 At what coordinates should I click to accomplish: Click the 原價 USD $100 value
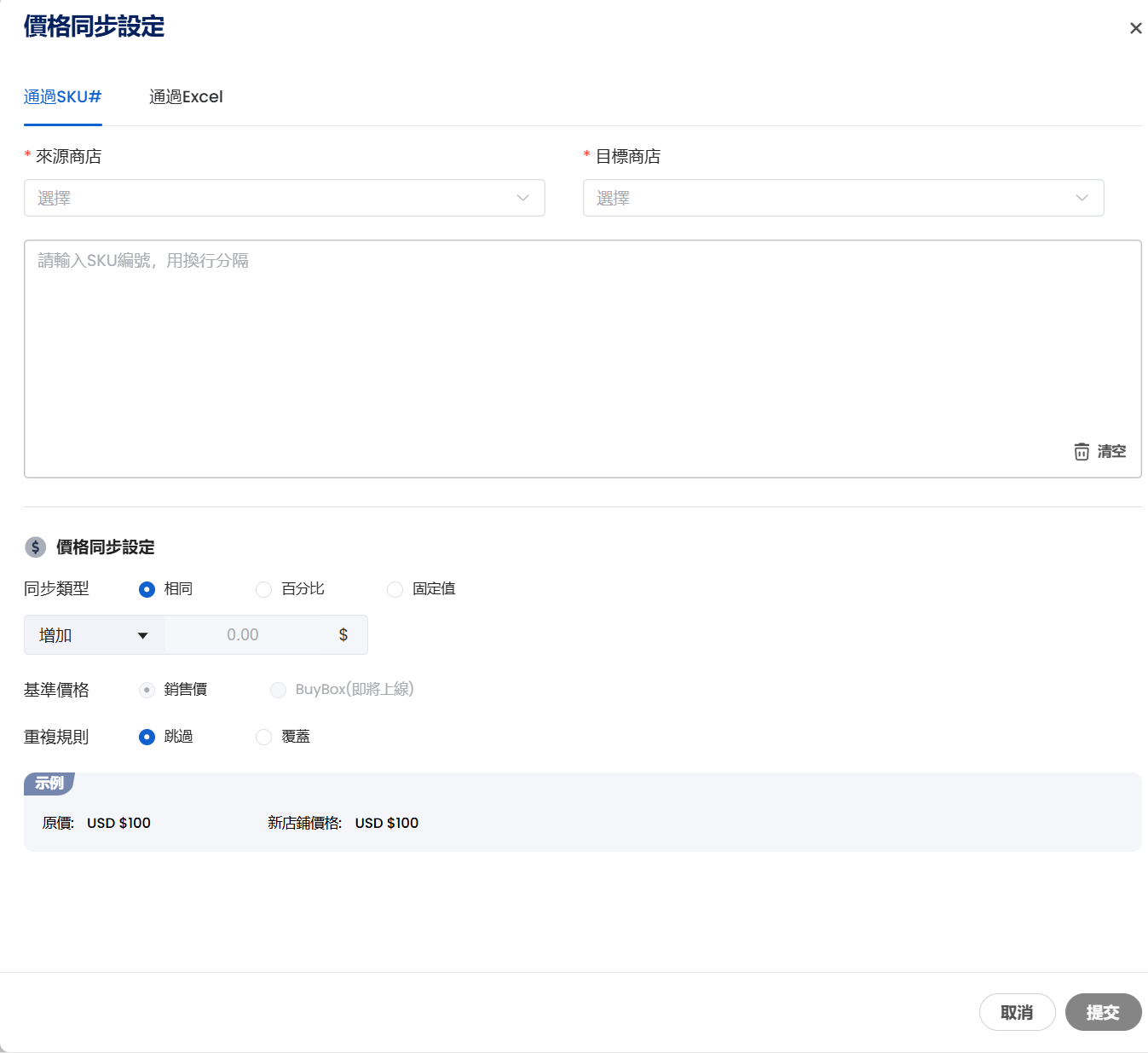[x=118, y=823]
